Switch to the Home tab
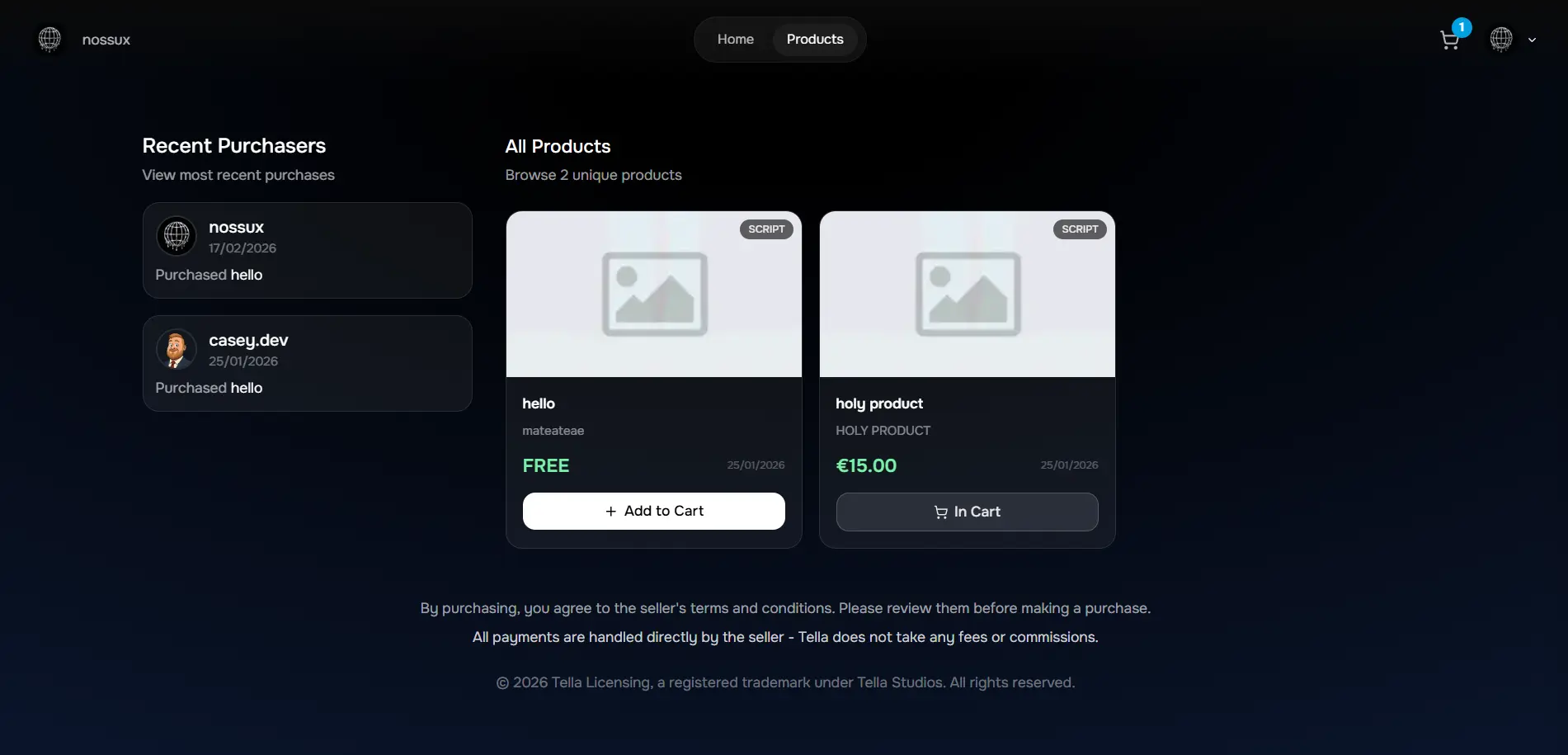This screenshot has height=755, width=1568. point(735,39)
